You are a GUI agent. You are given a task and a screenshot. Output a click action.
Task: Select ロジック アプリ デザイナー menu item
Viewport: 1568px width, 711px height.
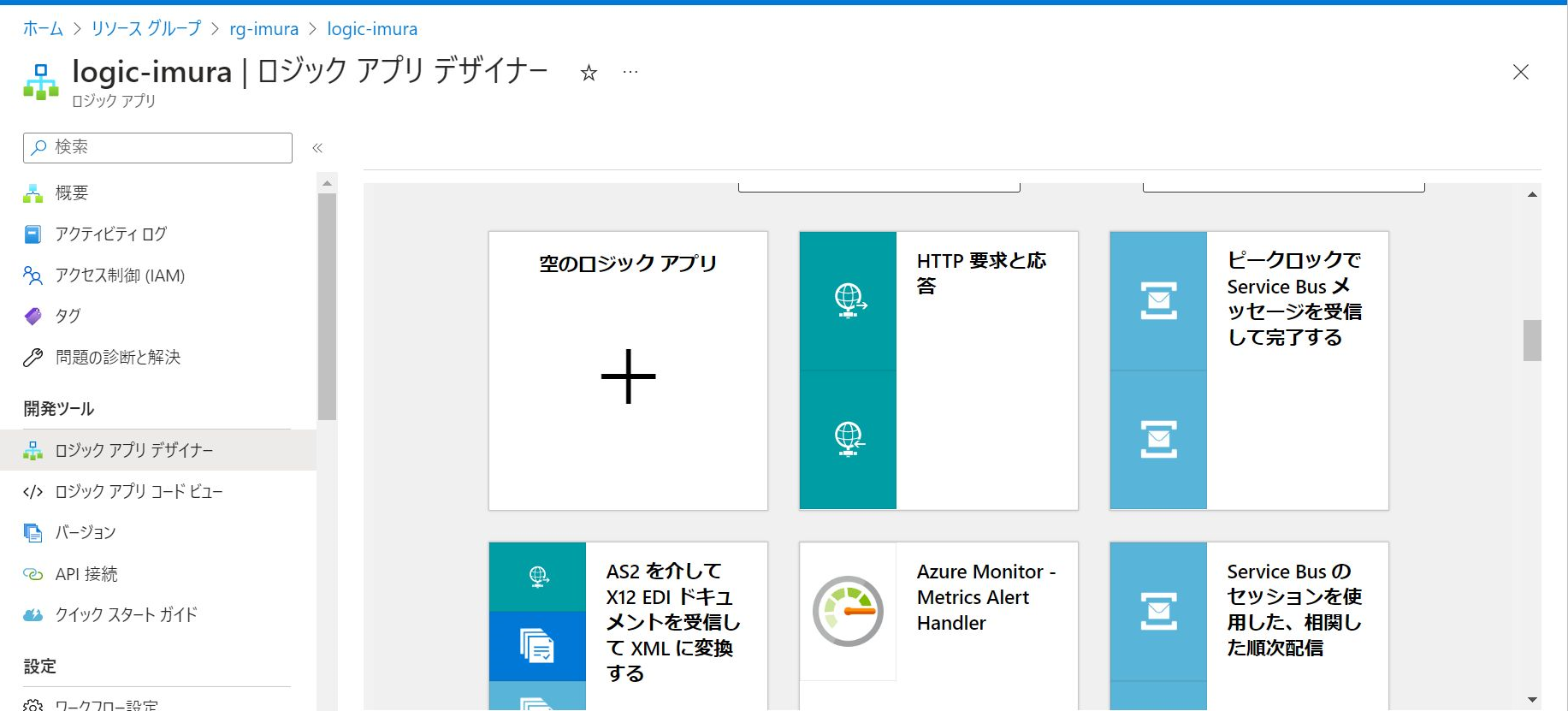(x=158, y=450)
